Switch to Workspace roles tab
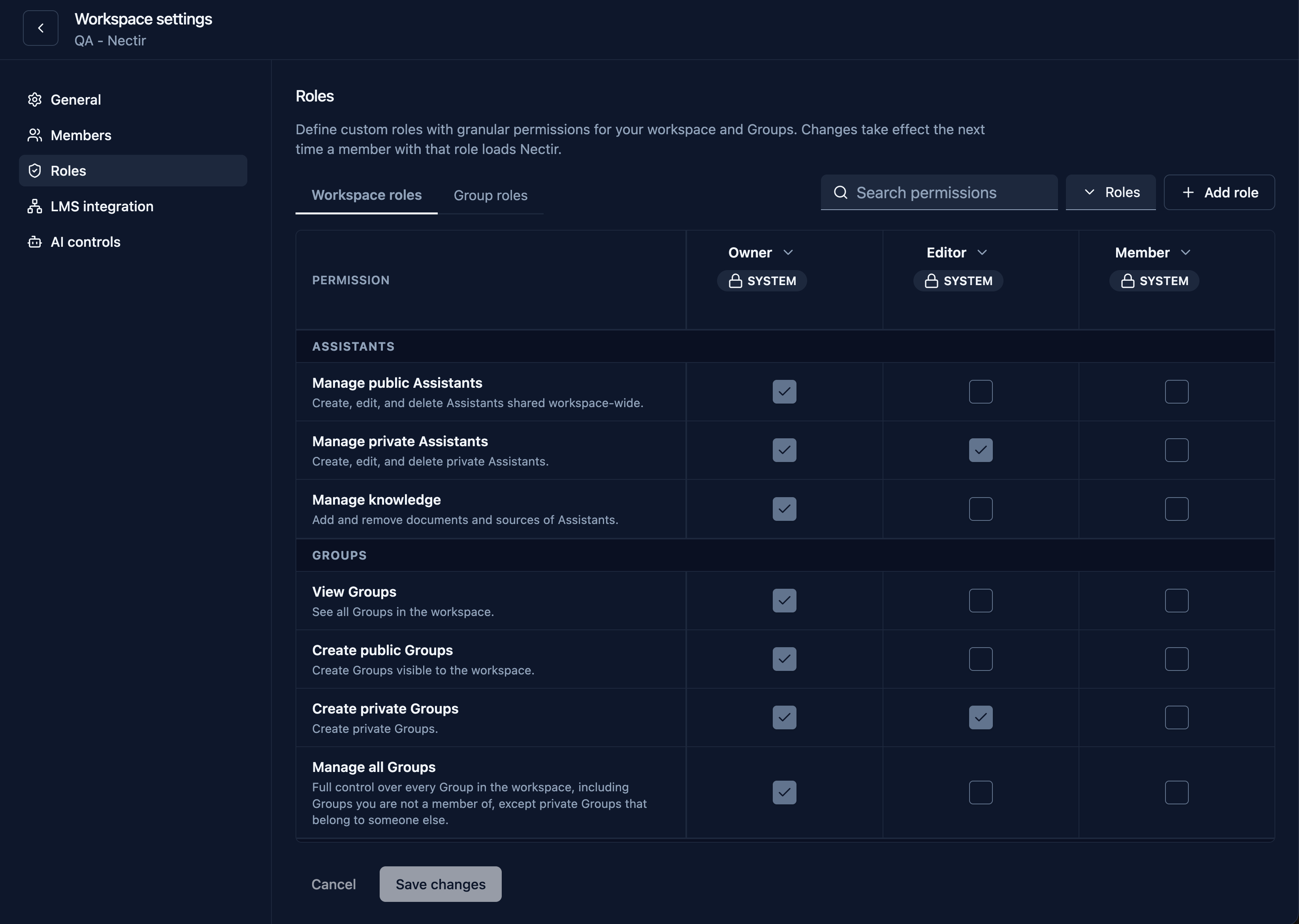The image size is (1299, 924). [x=367, y=195]
